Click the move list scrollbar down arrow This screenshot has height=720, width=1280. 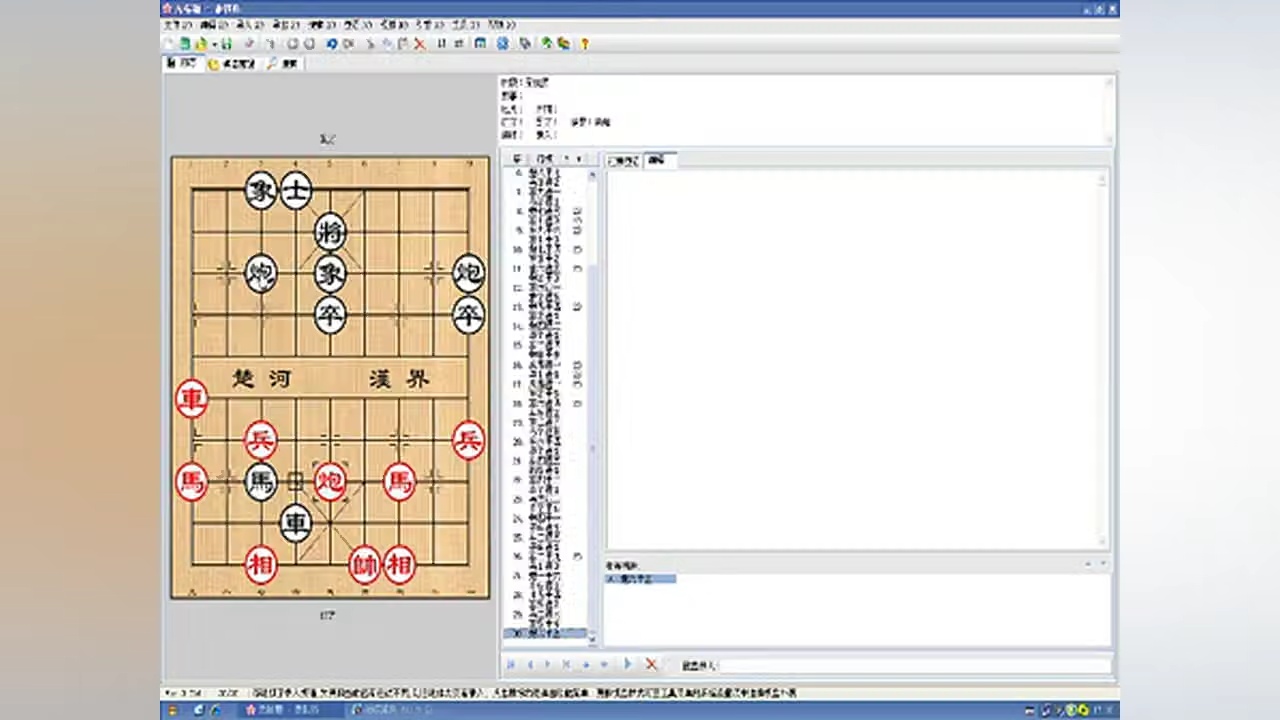[x=592, y=639]
